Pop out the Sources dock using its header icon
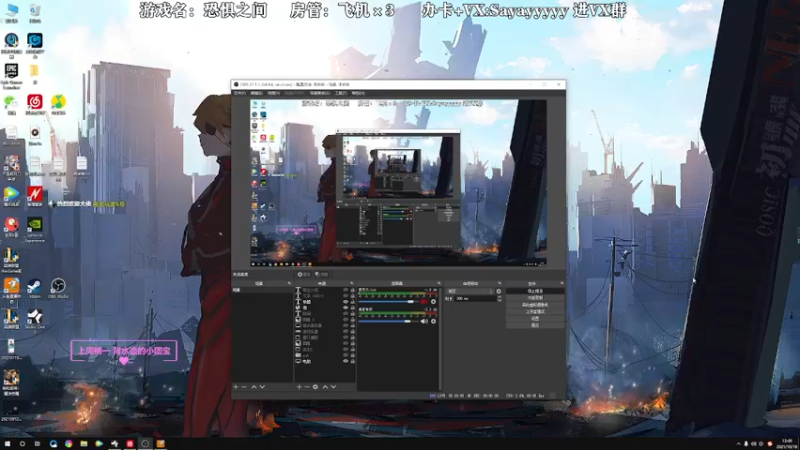The height and width of the screenshot is (450, 800). (x=352, y=283)
